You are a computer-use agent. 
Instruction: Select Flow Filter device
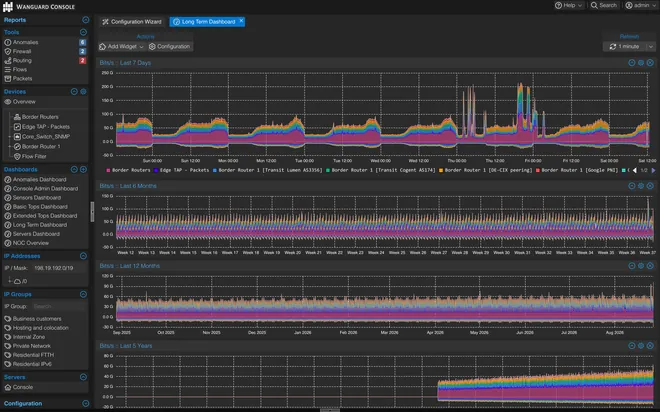pos(34,156)
